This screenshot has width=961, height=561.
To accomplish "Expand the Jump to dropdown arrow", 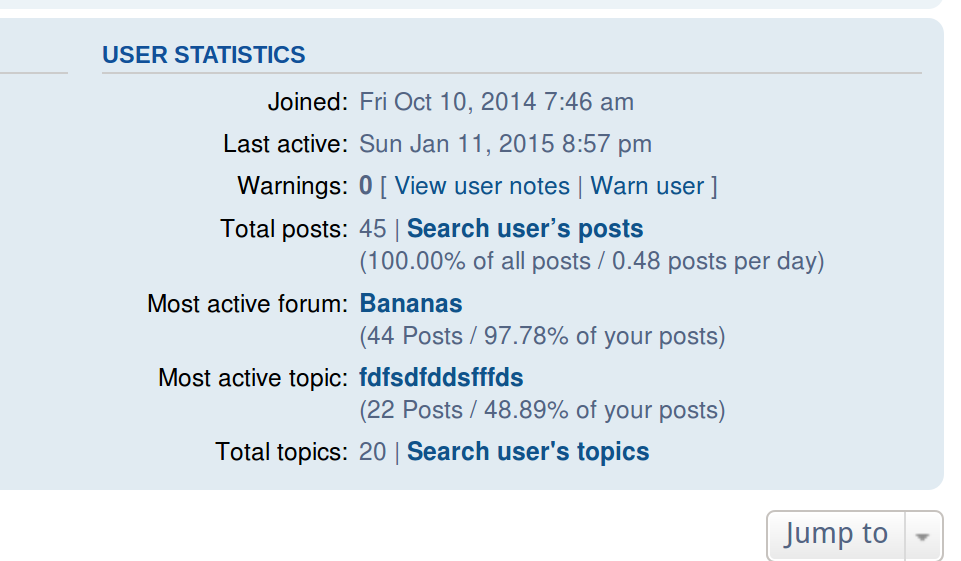I will coord(922,536).
